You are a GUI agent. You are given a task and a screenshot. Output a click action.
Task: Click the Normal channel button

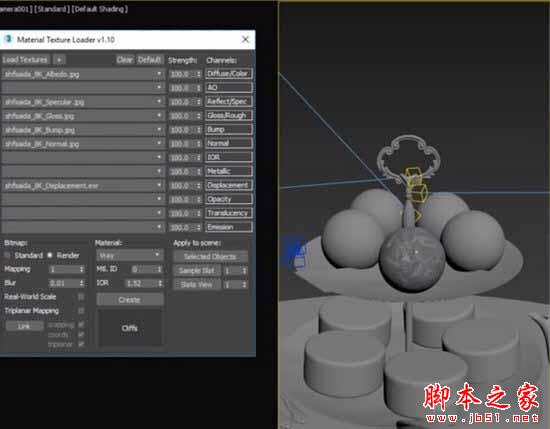click(228, 143)
